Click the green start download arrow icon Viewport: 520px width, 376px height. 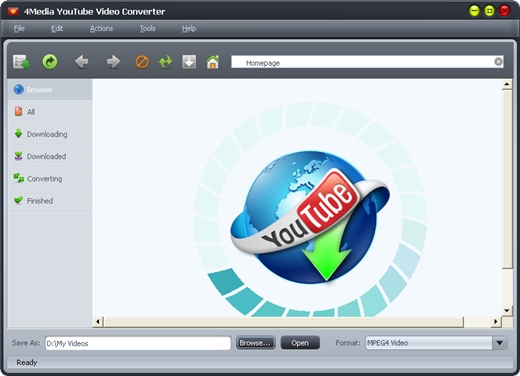[x=50, y=62]
